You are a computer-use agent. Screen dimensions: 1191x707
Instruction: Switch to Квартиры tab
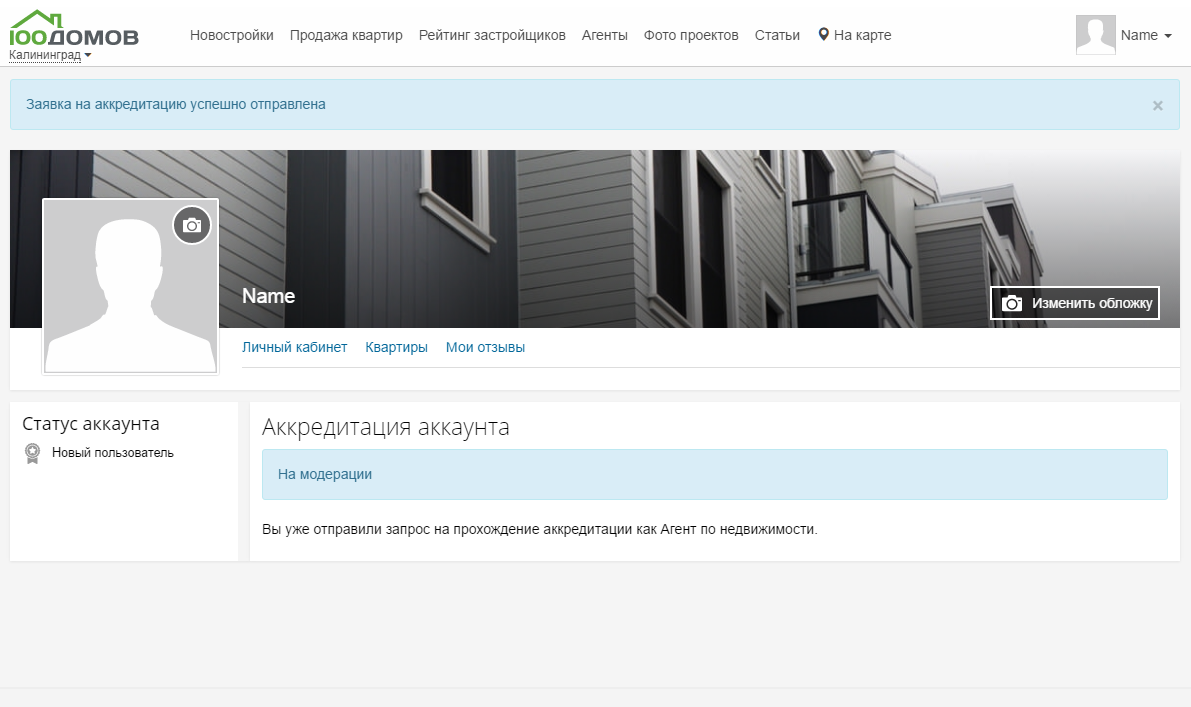[396, 347]
